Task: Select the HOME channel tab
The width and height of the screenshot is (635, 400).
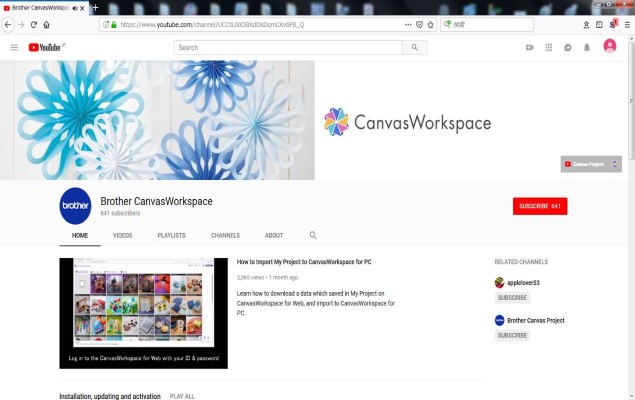Action: tap(80, 235)
